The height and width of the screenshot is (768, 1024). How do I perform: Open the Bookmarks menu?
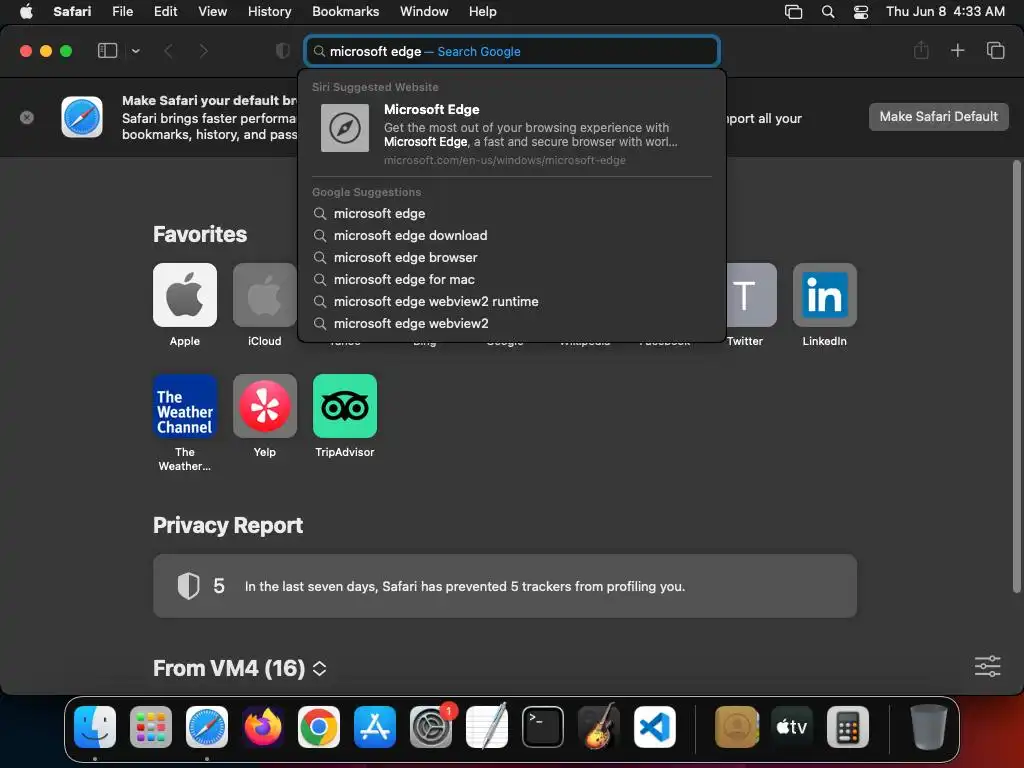point(345,11)
